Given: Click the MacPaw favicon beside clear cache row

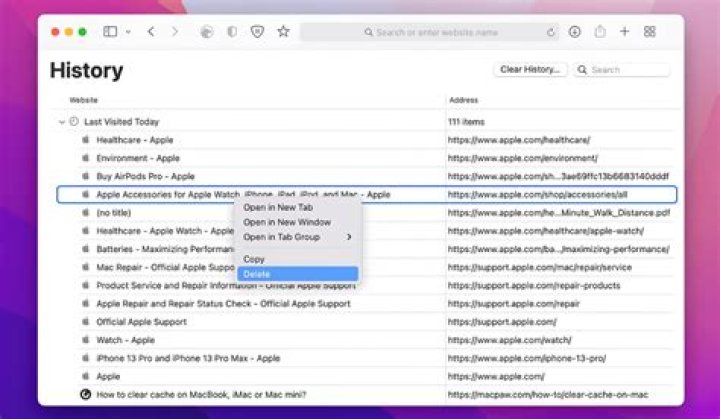Looking at the screenshot, I should 85,395.
